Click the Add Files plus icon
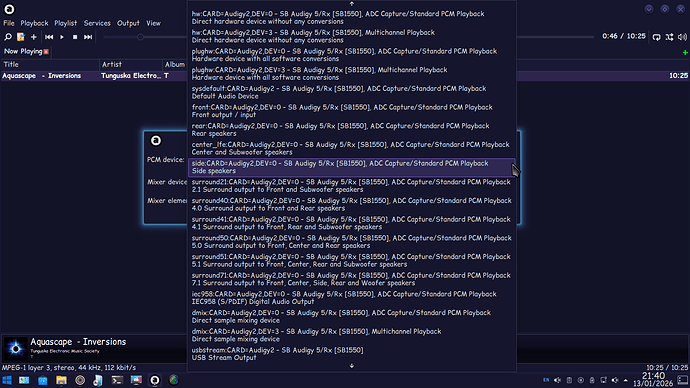The width and height of the screenshot is (690, 388). pos(34,37)
